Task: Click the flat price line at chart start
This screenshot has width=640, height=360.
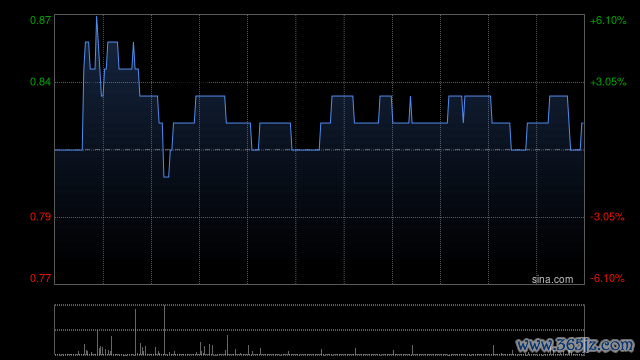Action: coord(69,150)
